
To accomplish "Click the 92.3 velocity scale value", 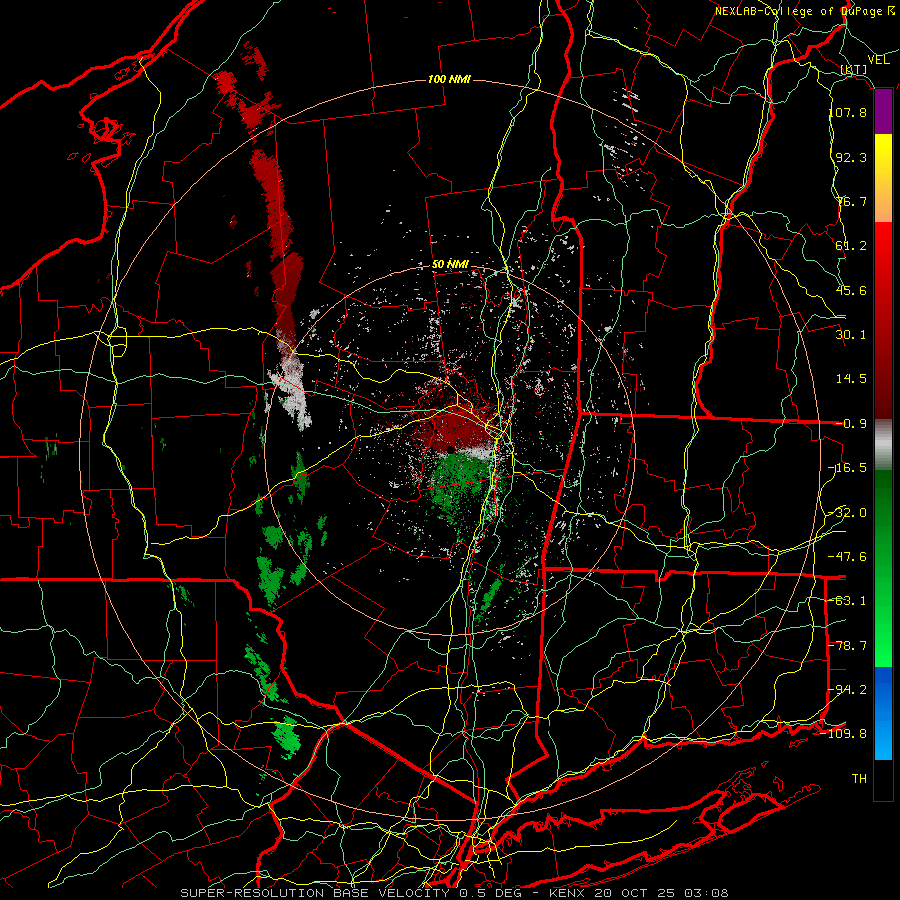I will (x=851, y=157).
